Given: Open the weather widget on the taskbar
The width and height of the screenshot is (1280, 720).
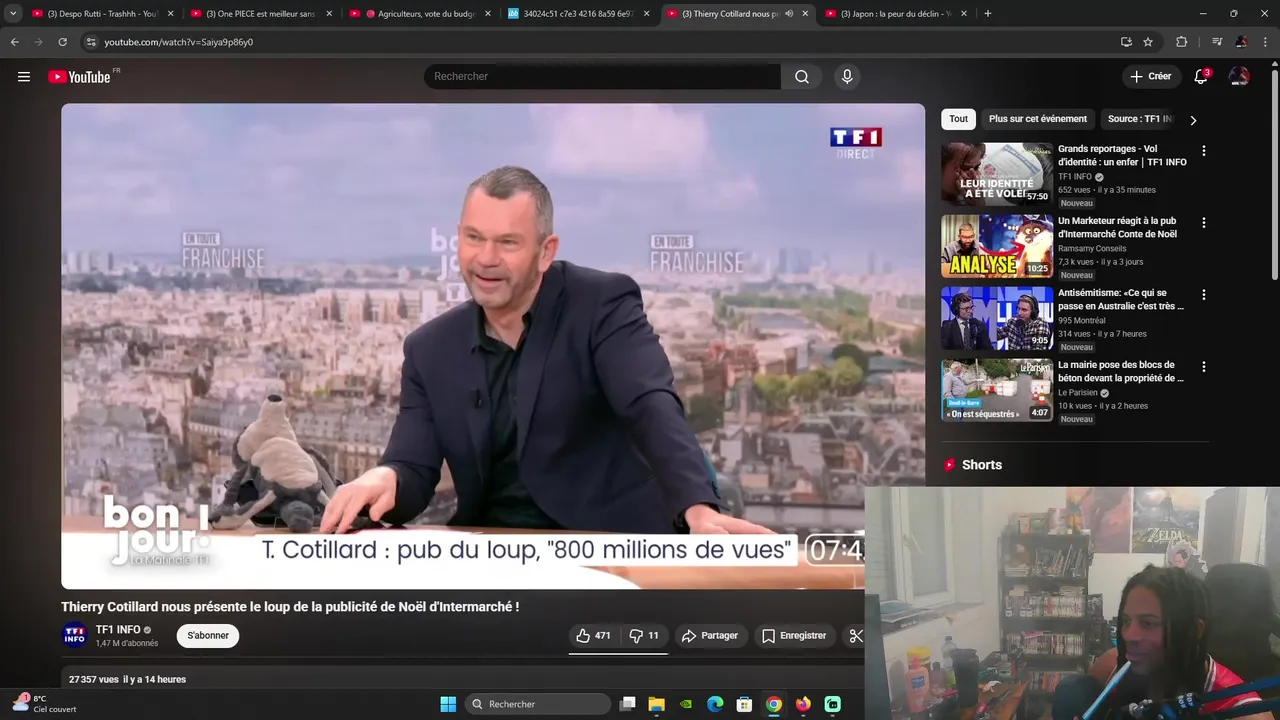Looking at the screenshot, I should (x=44, y=704).
